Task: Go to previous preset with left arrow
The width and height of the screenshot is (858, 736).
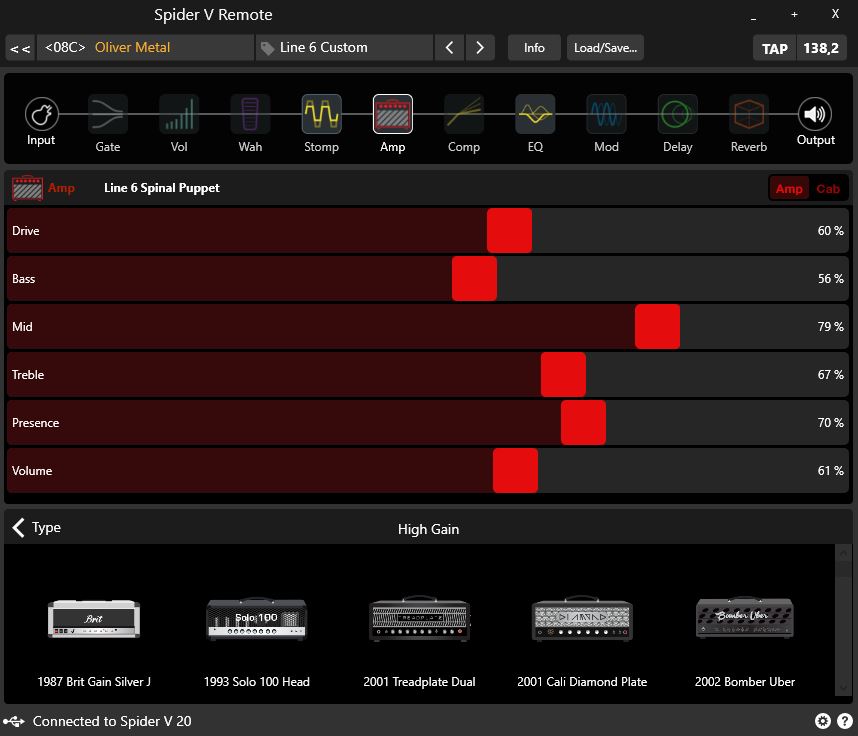Action: click(449, 48)
